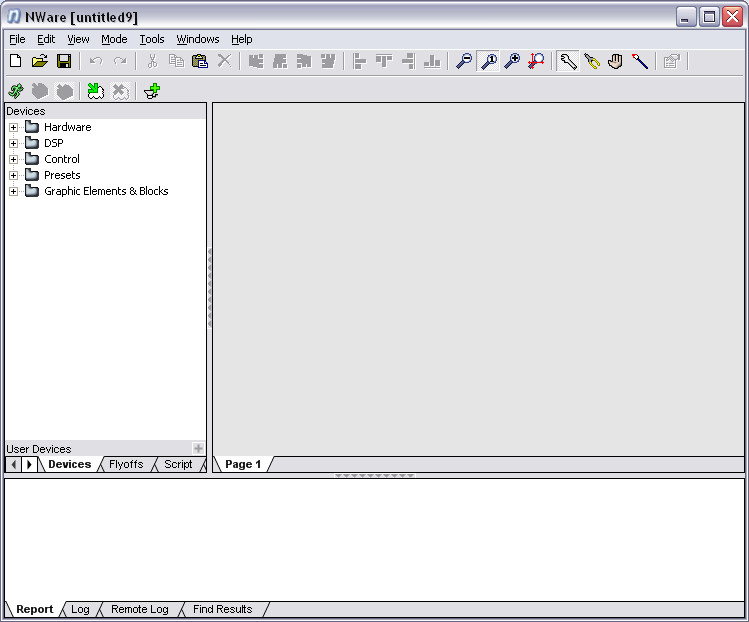The image size is (749, 622).
Task: Redo the last undone action
Action: coord(120,61)
